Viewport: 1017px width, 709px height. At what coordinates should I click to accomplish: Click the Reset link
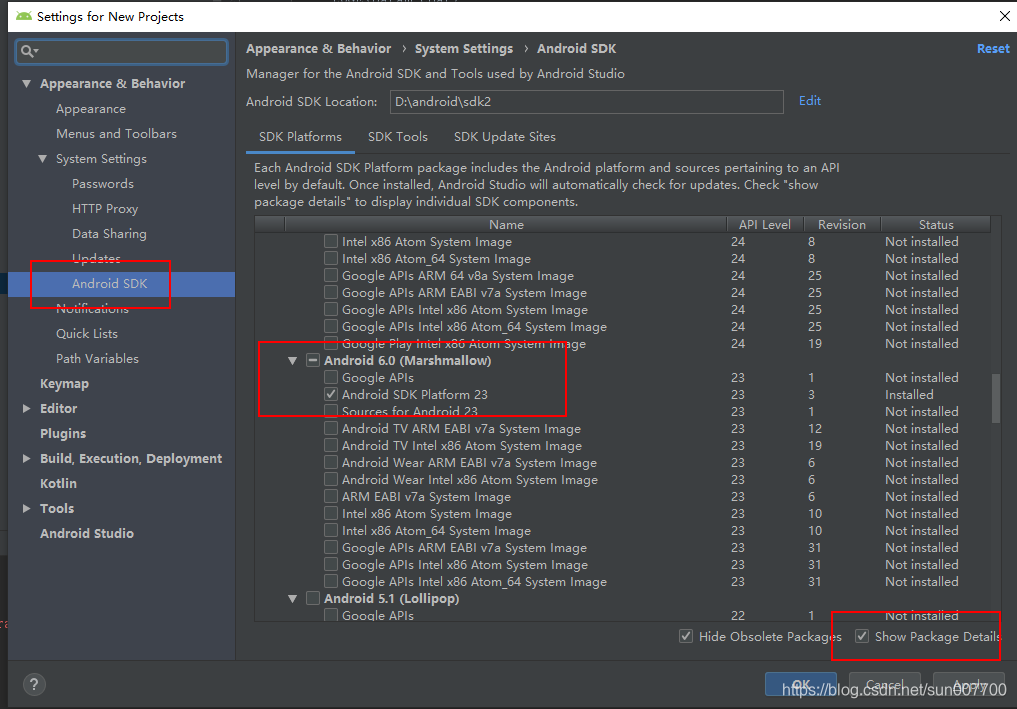pyautogui.click(x=992, y=48)
